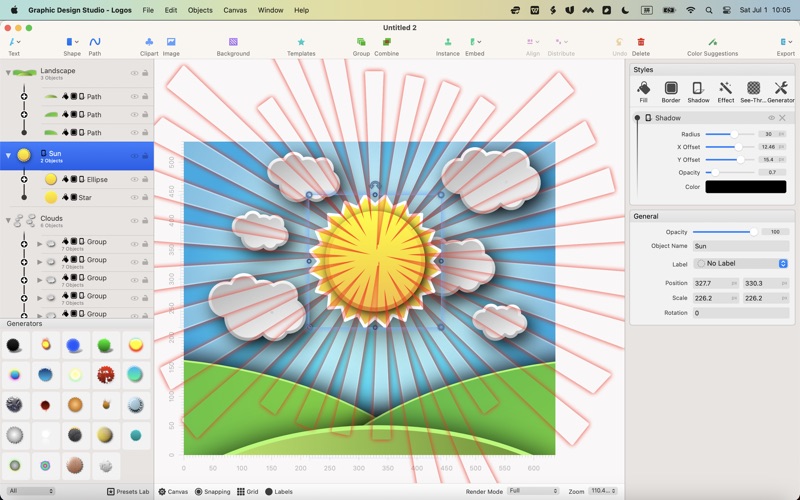
Task: Pick the red splat generator preset
Action: click(x=106, y=375)
